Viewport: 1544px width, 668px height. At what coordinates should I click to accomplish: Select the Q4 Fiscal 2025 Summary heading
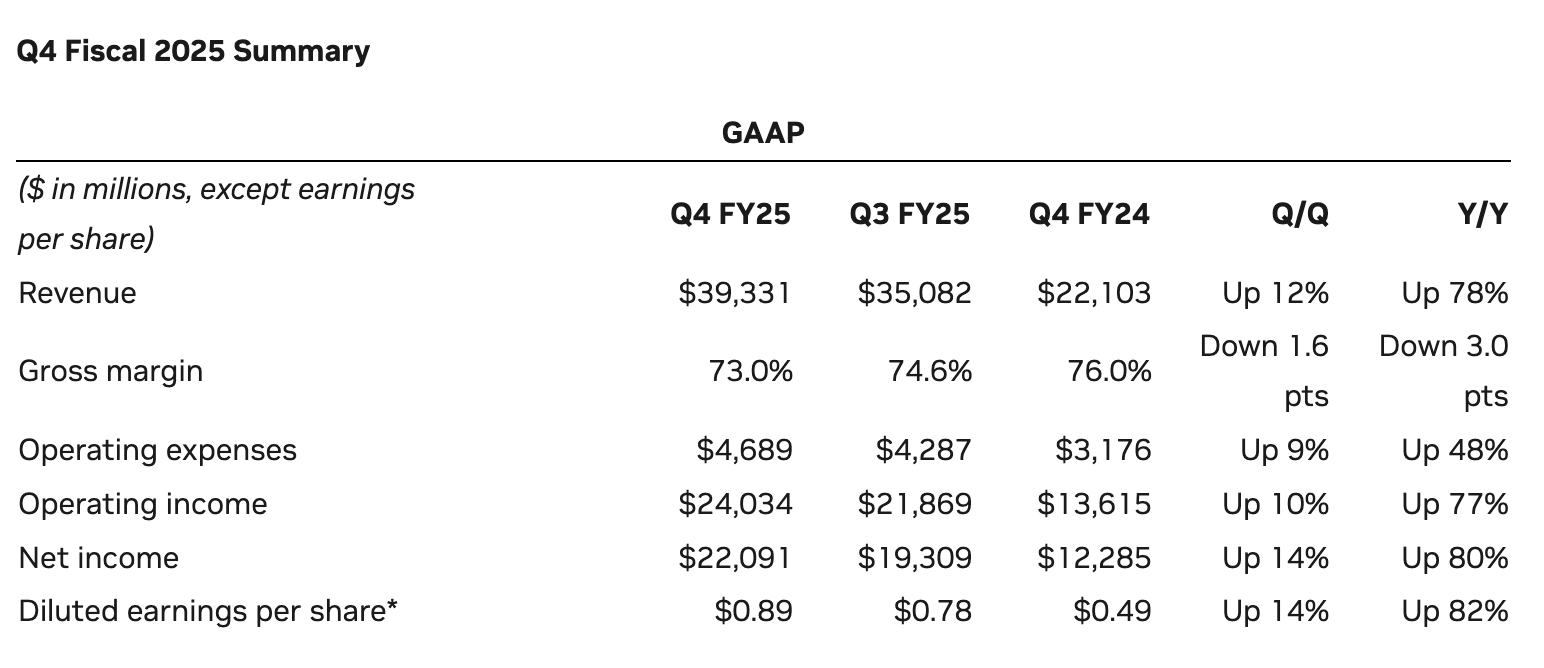tap(193, 51)
